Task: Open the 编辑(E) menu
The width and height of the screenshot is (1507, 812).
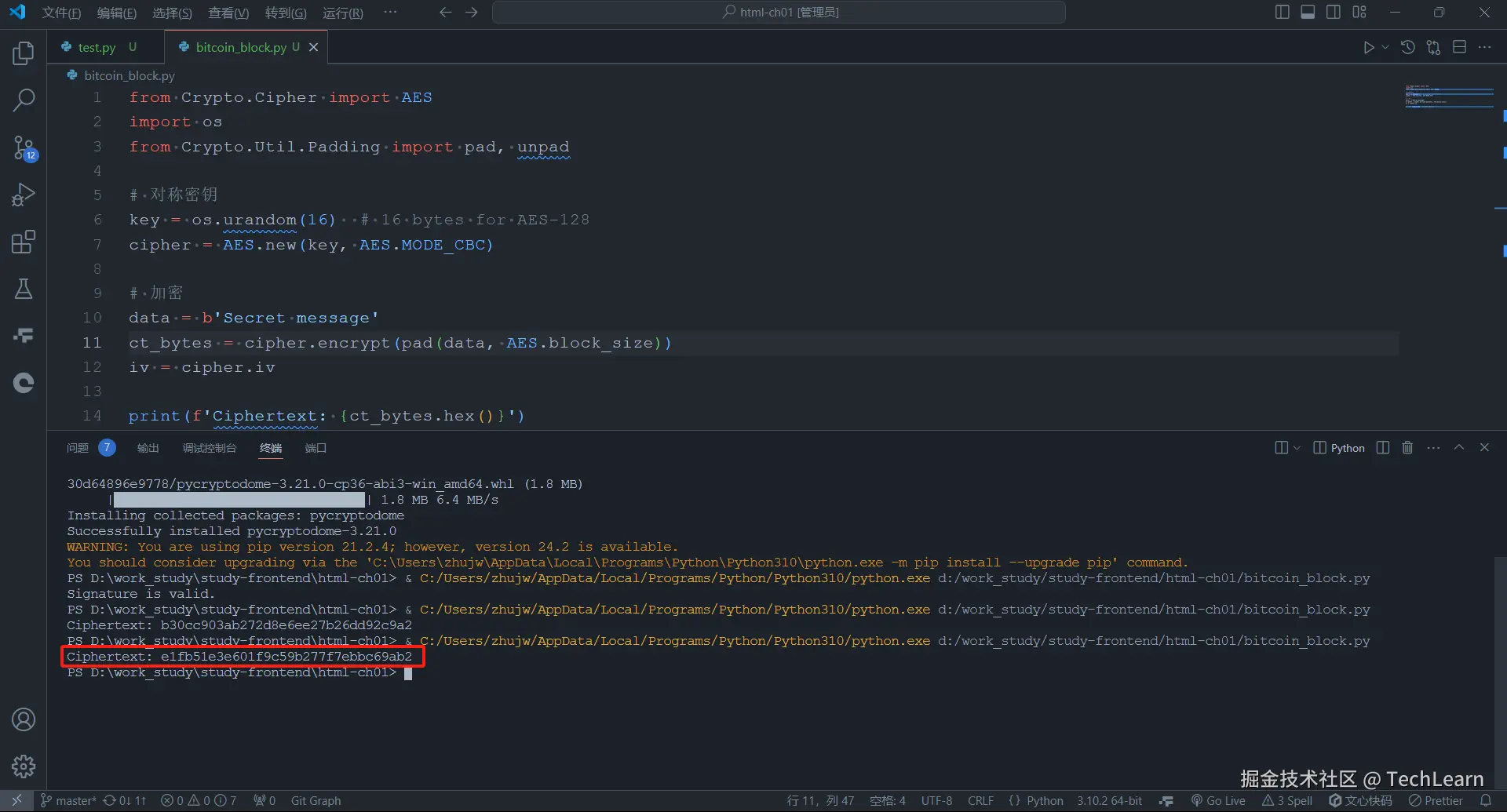Action: (x=117, y=13)
